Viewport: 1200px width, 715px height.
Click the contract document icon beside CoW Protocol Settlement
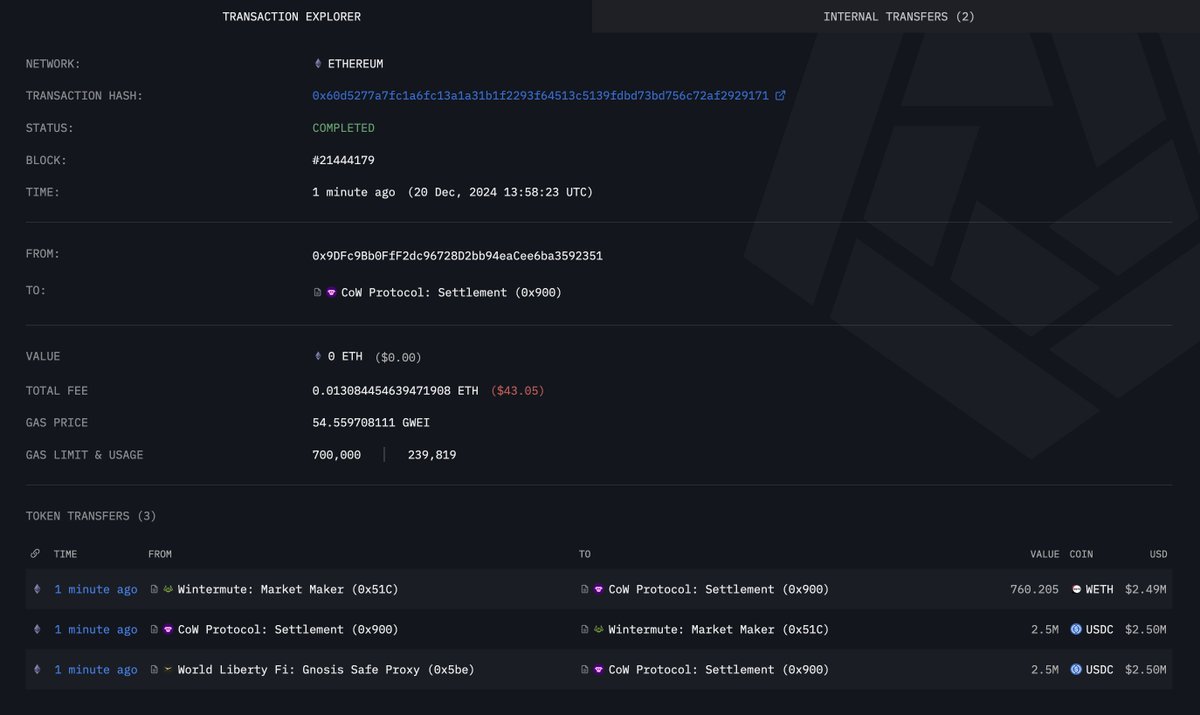click(315, 292)
